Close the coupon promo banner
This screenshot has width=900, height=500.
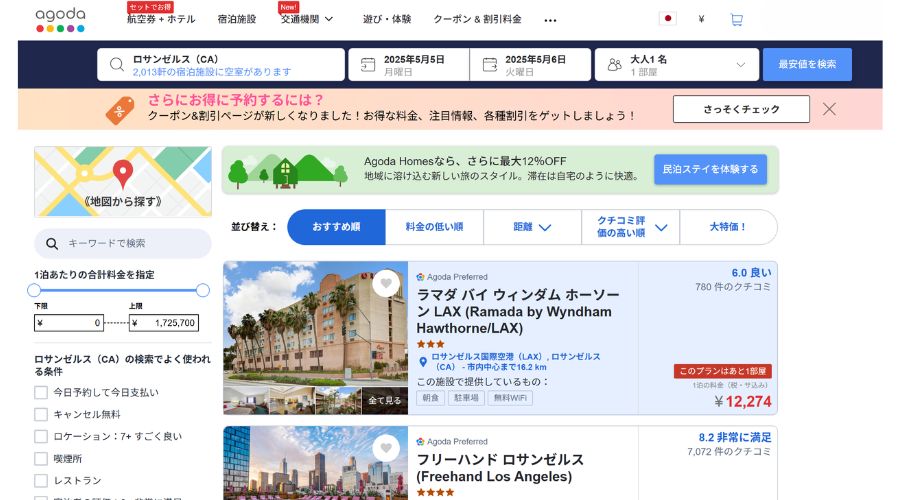[829, 109]
